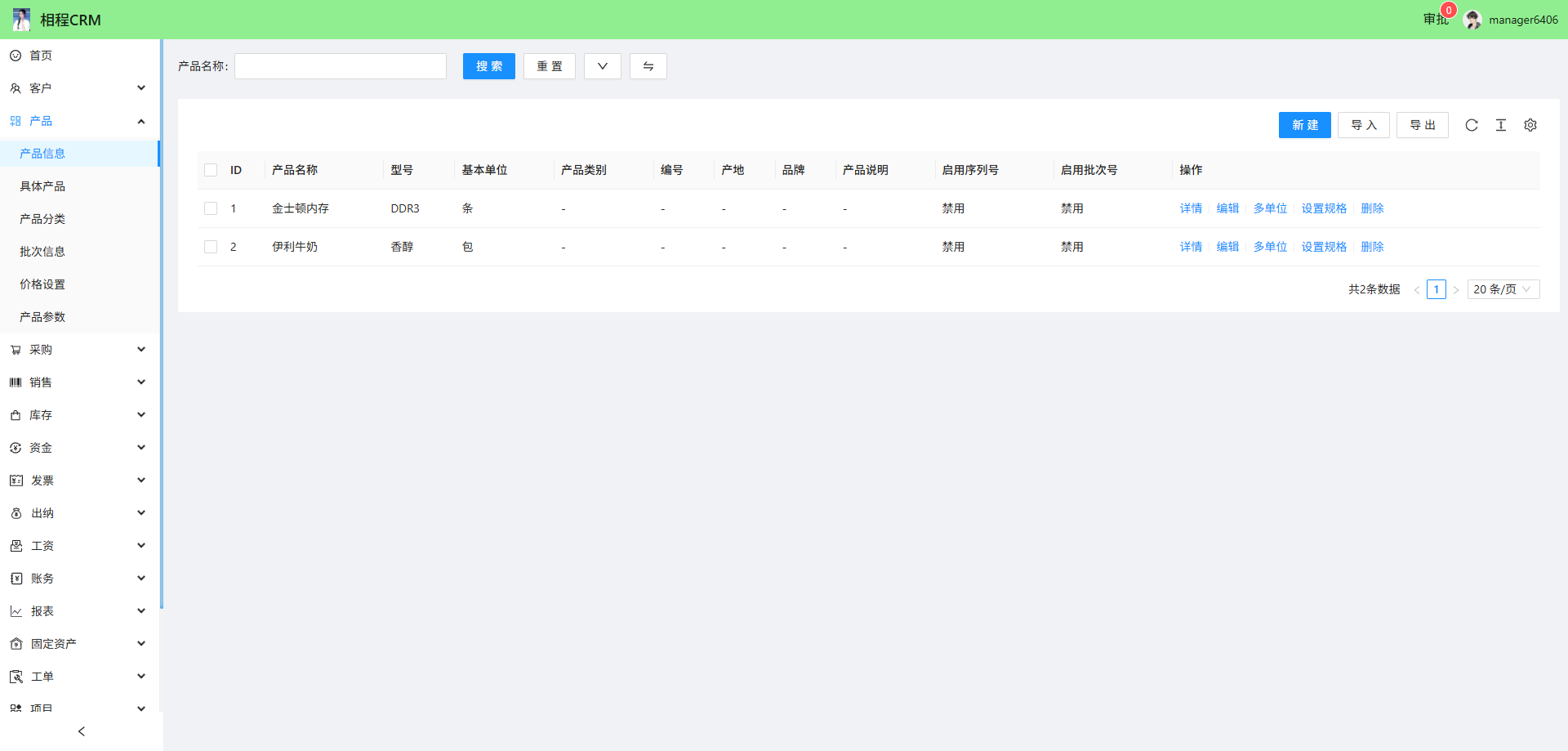Screen dimensions: 1568x751
Task: Click the 新建 button
Action: tap(1304, 125)
